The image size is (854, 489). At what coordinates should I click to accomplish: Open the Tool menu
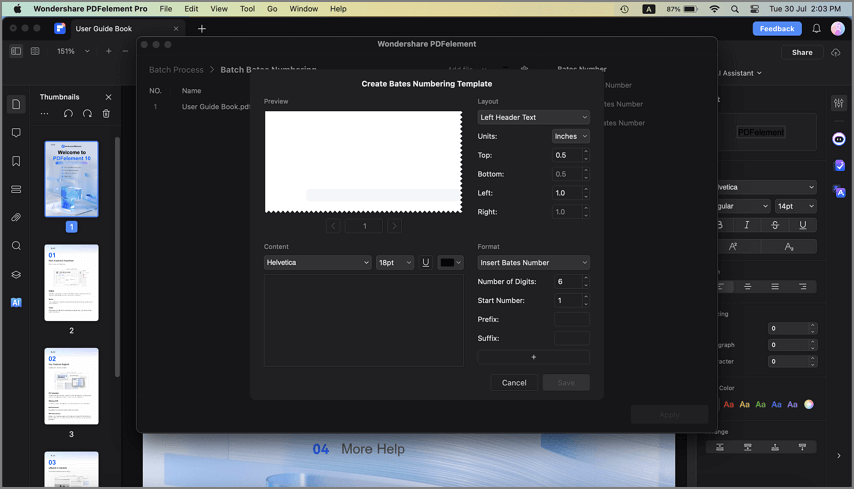[x=247, y=9]
